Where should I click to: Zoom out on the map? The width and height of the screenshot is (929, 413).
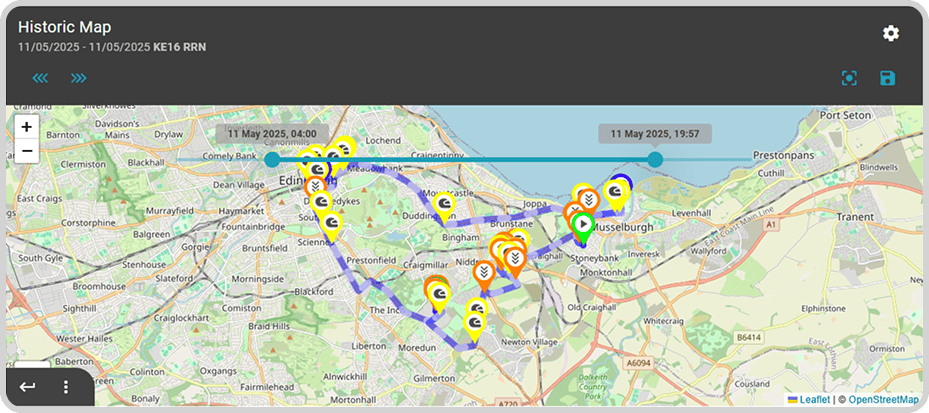click(27, 152)
